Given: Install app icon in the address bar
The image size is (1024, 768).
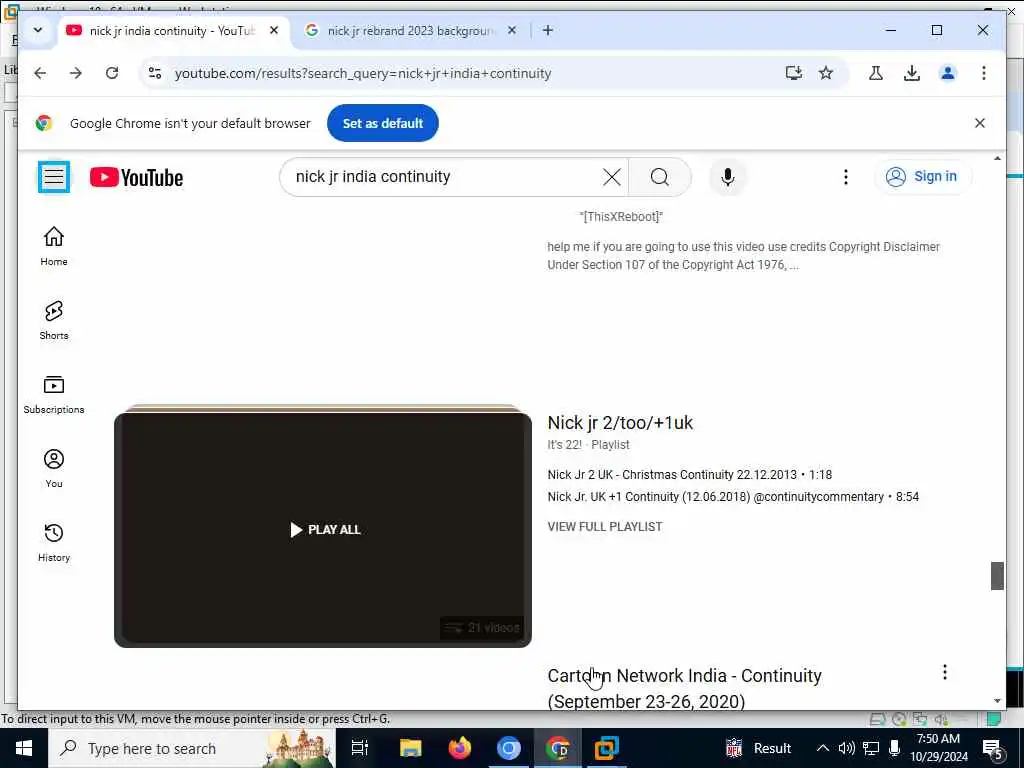Looking at the screenshot, I should (x=793, y=73).
